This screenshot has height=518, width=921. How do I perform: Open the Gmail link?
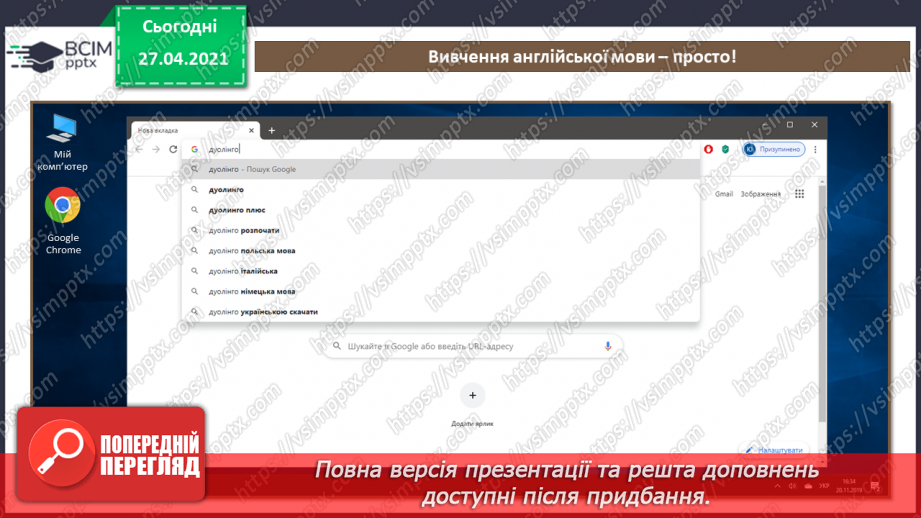(x=724, y=194)
